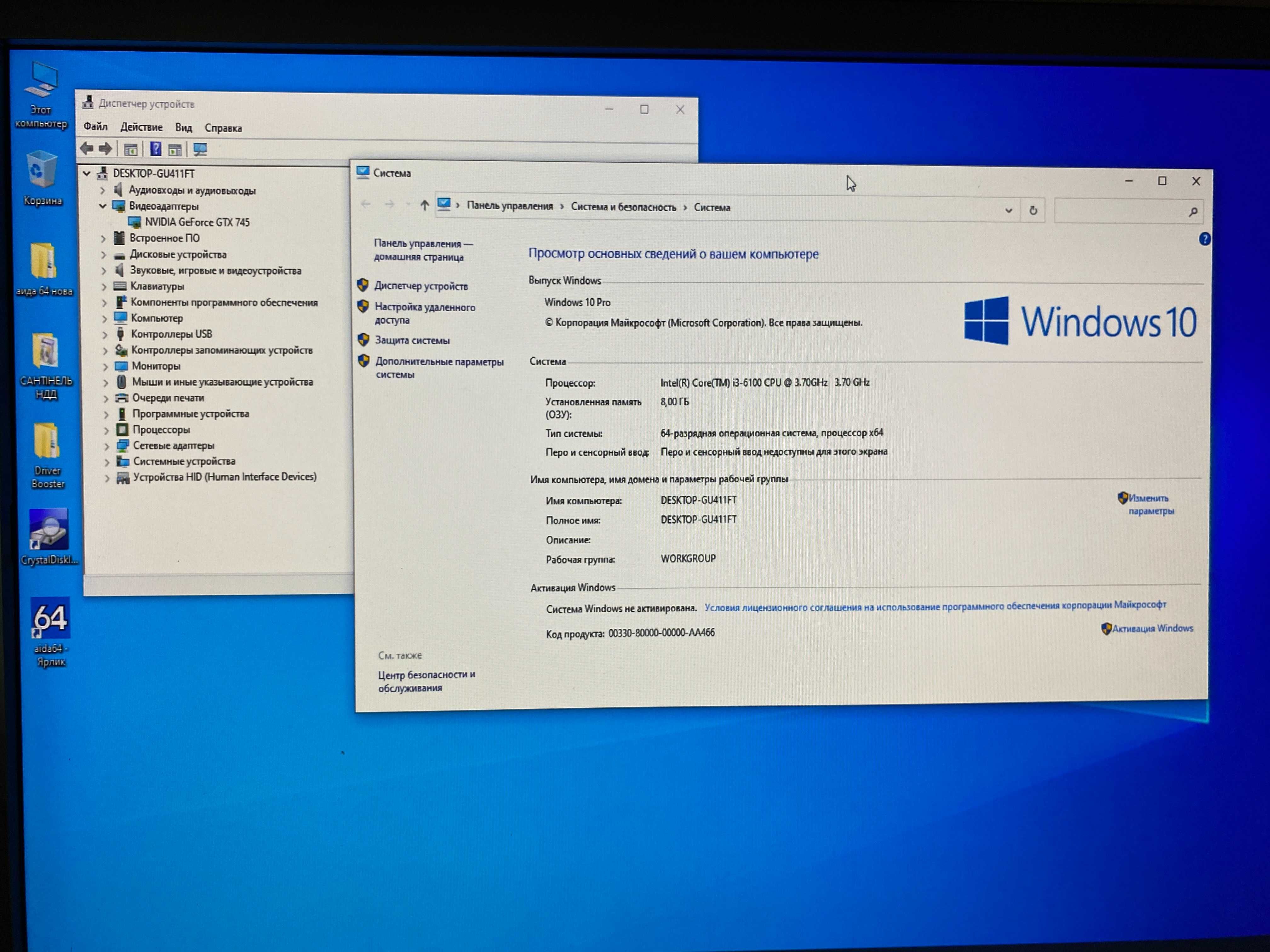This screenshot has width=1270, height=952.
Task: Expand Контроллеры USB node
Action: (x=105, y=334)
